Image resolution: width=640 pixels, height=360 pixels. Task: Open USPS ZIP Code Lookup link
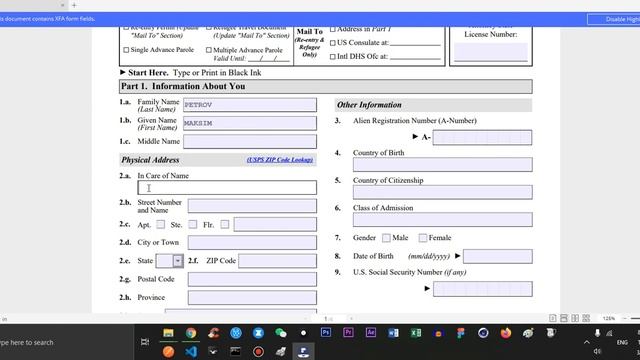coord(280,160)
